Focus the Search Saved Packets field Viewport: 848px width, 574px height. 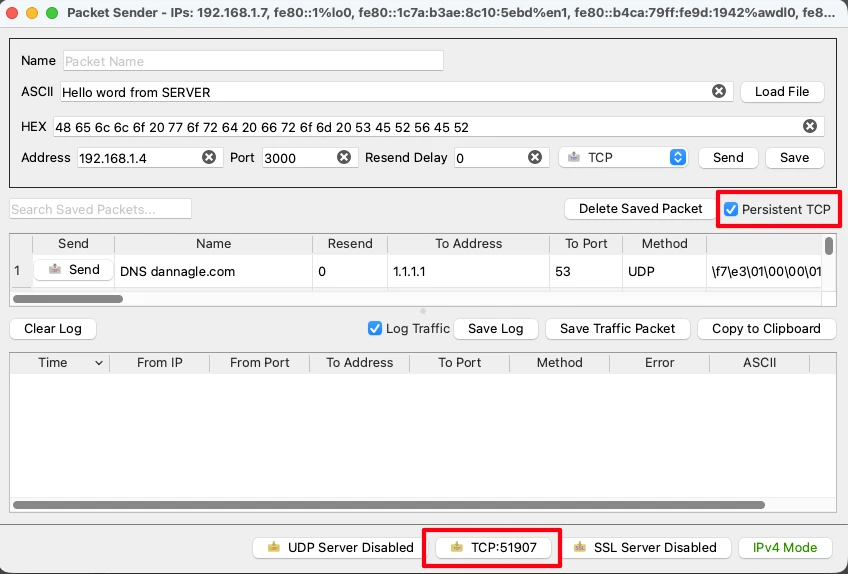100,209
